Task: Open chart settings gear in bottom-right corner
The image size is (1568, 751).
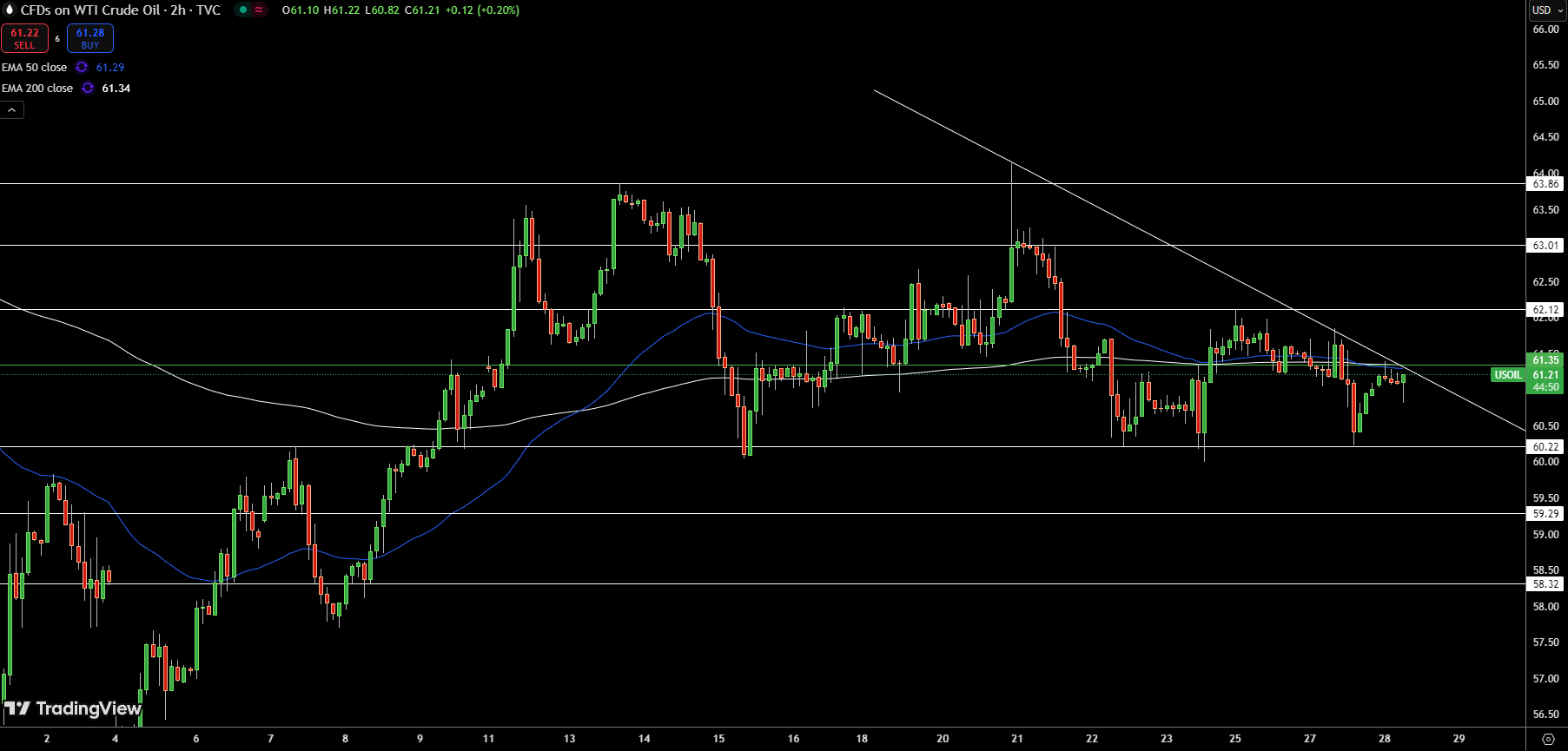Action: click(x=1547, y=739)
